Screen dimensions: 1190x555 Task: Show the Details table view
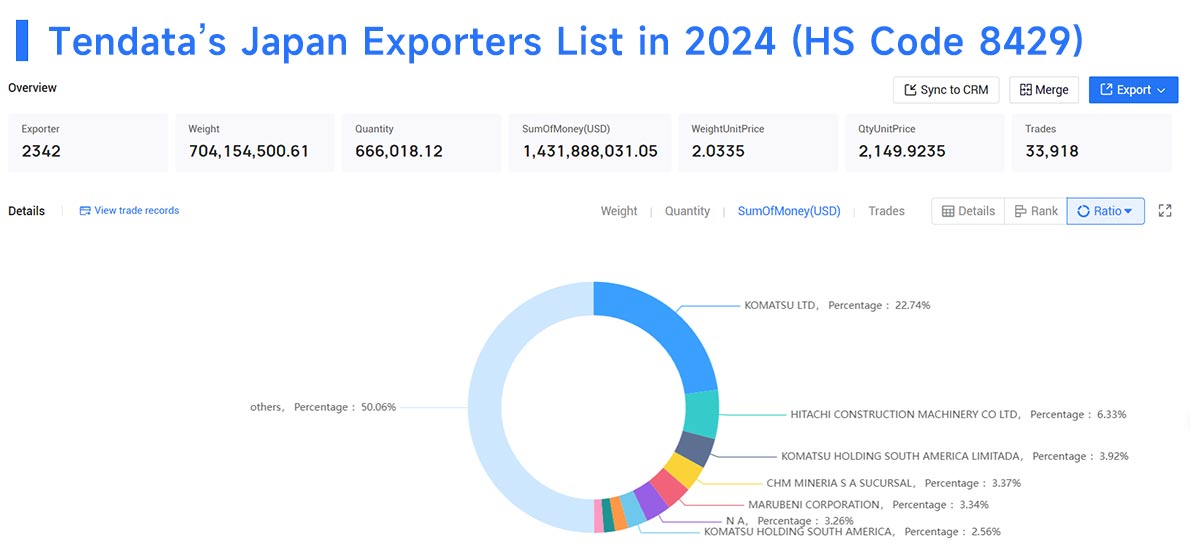(x=968, y=211)
